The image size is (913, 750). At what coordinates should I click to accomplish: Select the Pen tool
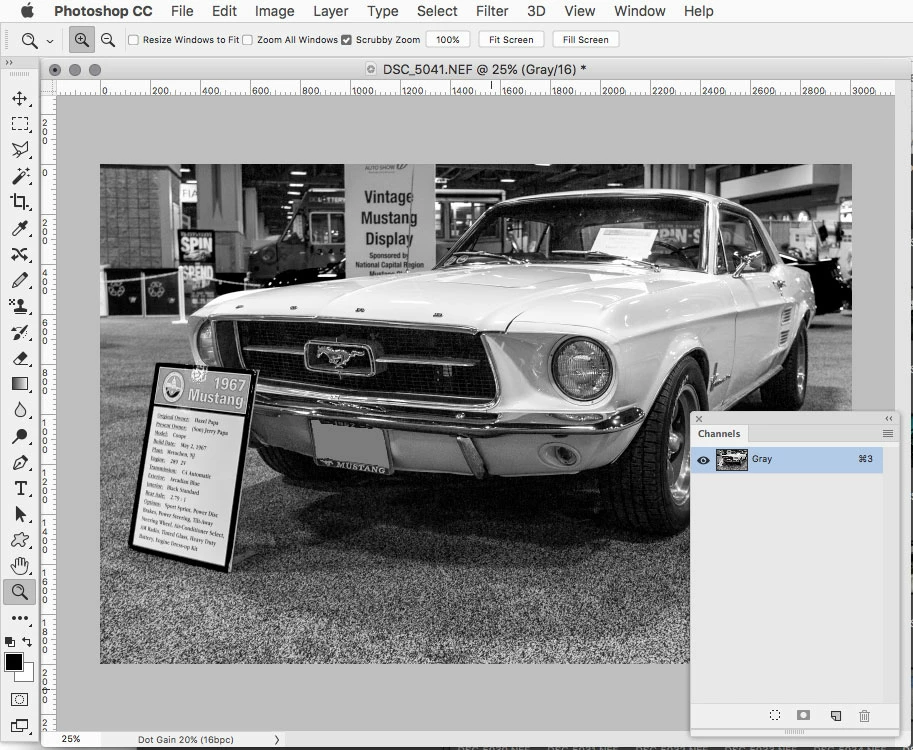(20, 462)
